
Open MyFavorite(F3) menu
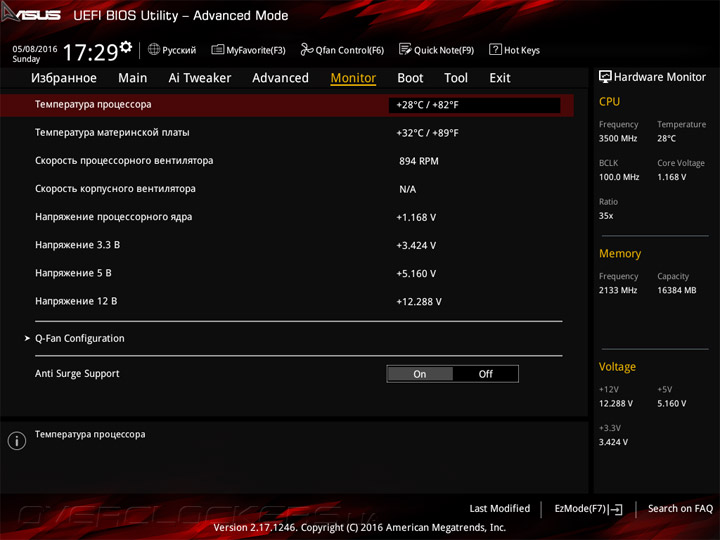click(x=248, y=50)
